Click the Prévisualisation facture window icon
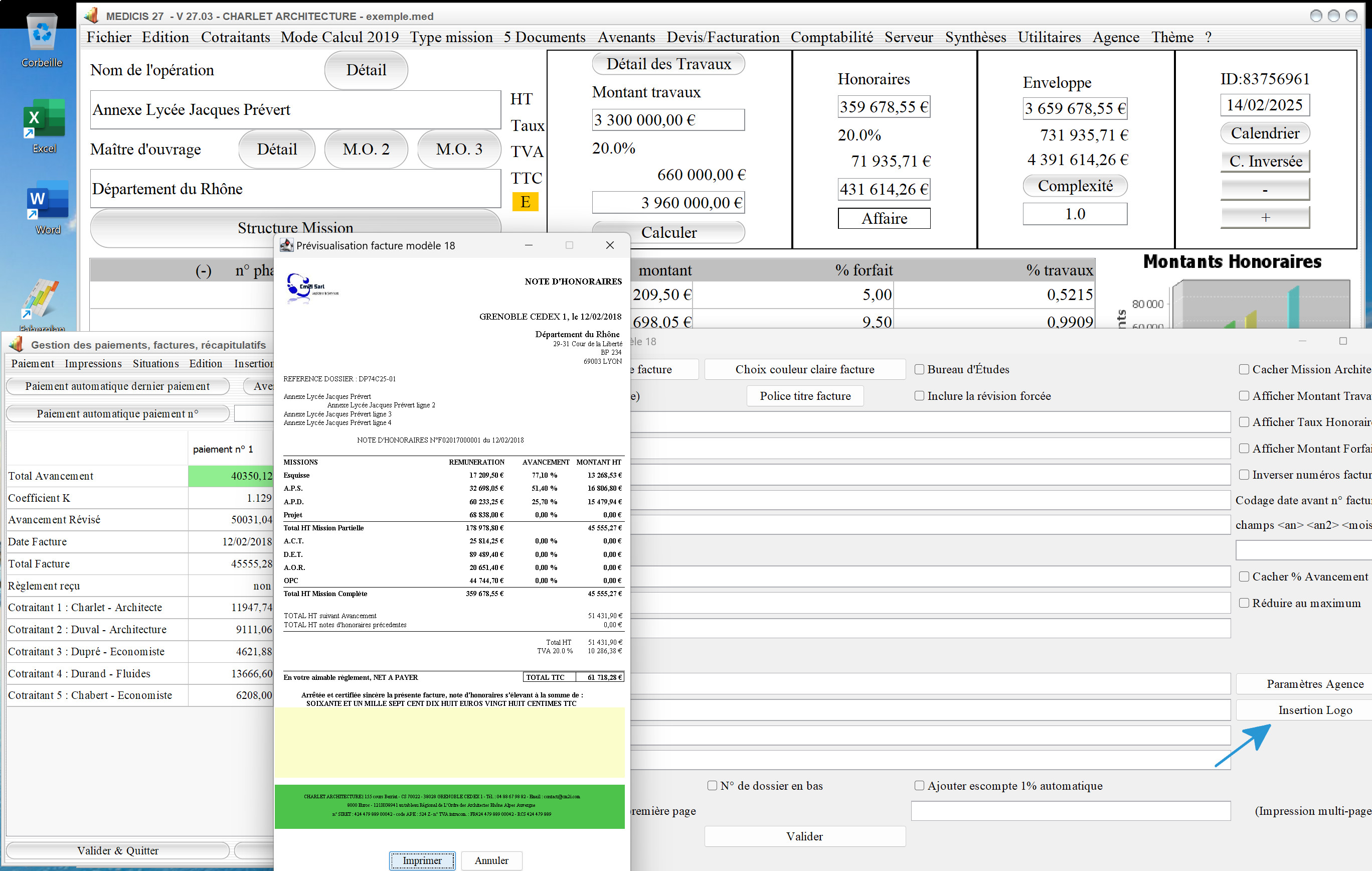Screen dimensions: 1372x871 [286, 245]
